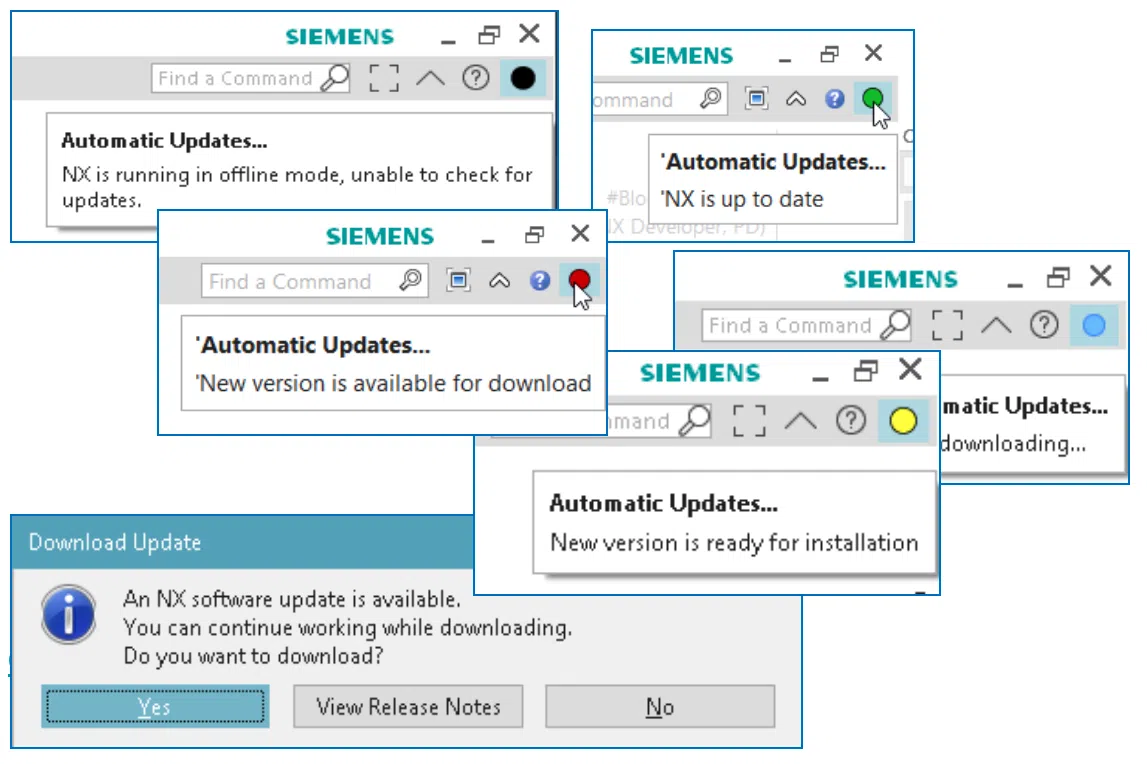Viewport: 1147px width, 764px height.
Task: Minimize the yellow-indicator window
Action: click(821, 377)
